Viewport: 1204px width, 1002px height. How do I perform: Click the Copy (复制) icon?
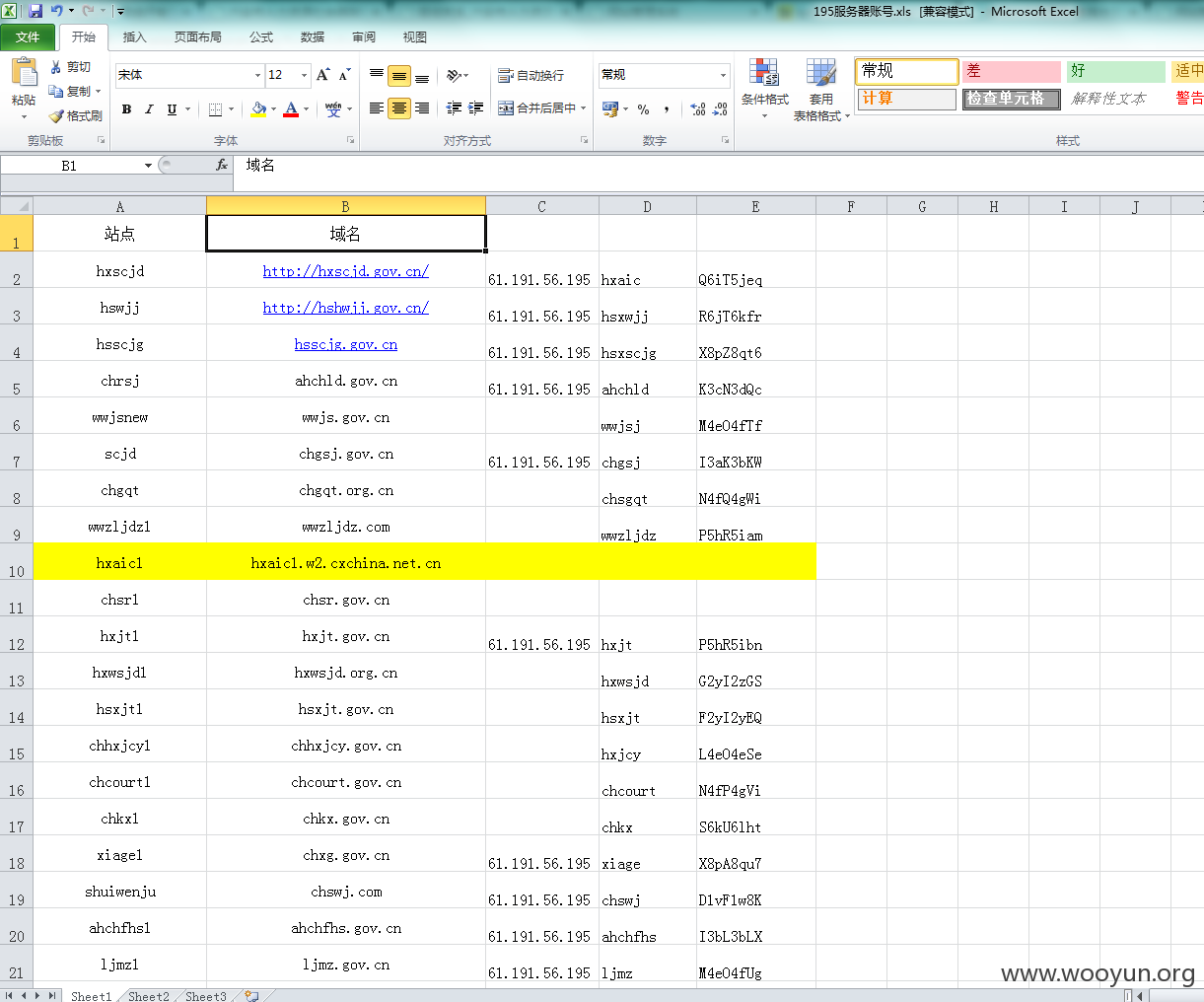[x=56, y=91]
